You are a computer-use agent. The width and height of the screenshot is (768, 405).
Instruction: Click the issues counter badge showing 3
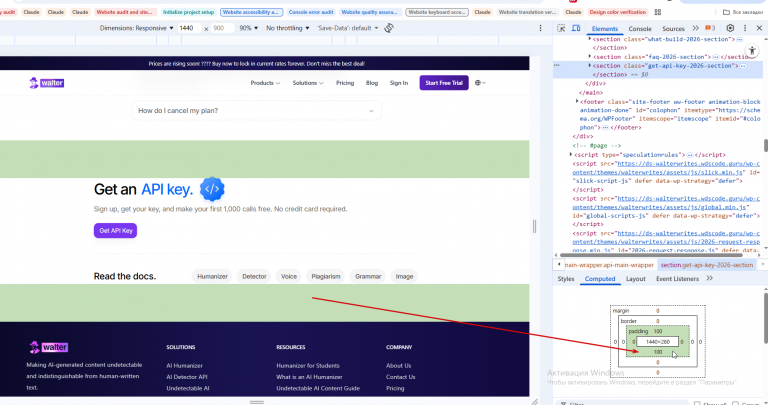[x=710, y=28]
